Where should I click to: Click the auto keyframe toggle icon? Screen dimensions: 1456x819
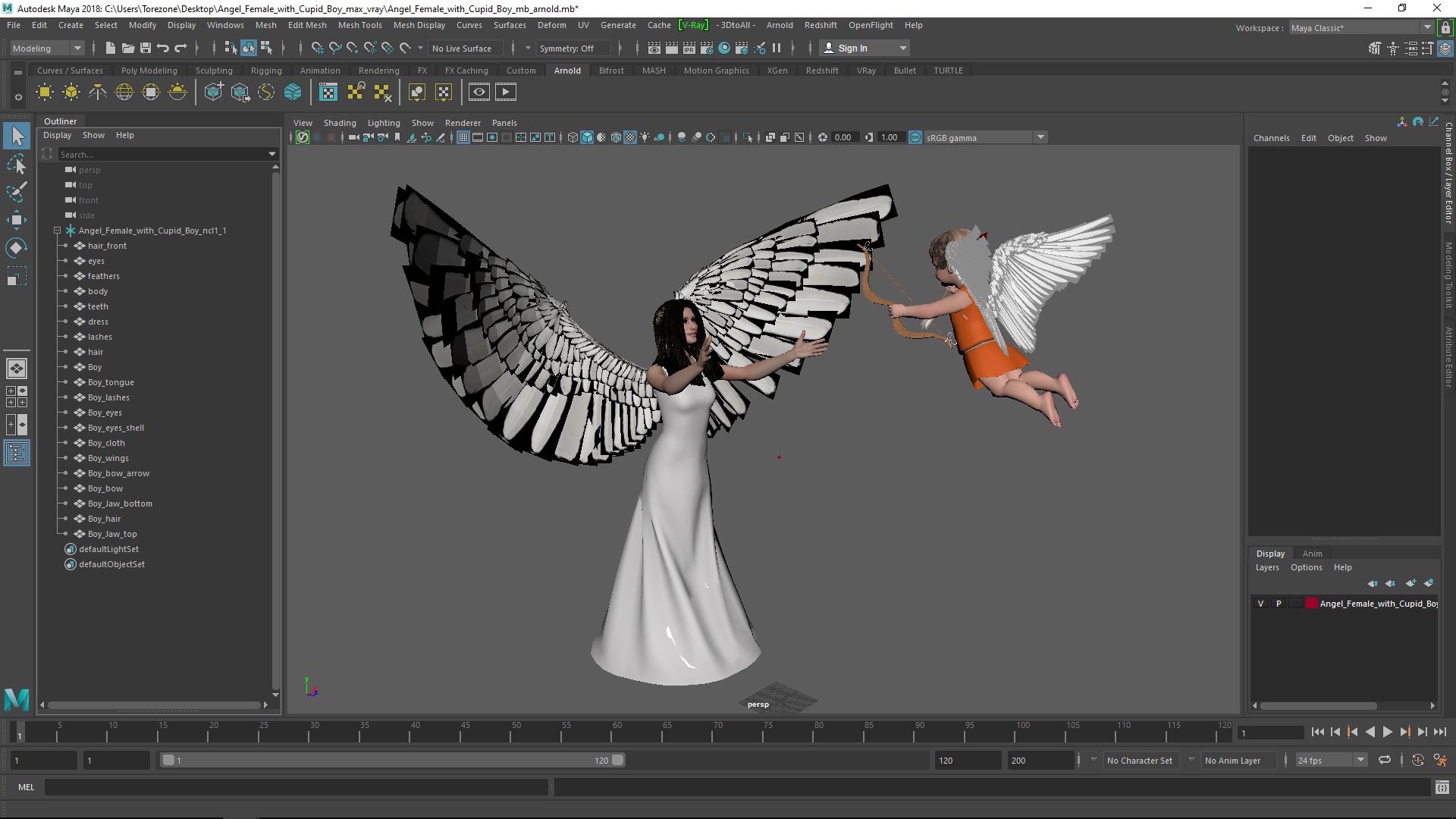click(x=1418, y=760)
